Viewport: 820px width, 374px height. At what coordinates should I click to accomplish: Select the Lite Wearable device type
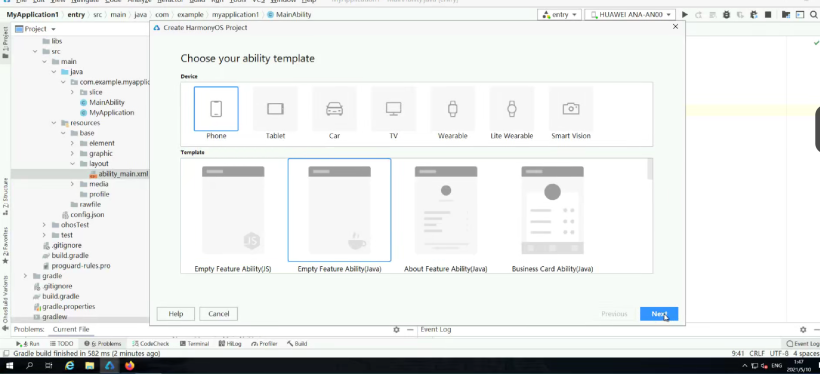[x=511, y=109]
